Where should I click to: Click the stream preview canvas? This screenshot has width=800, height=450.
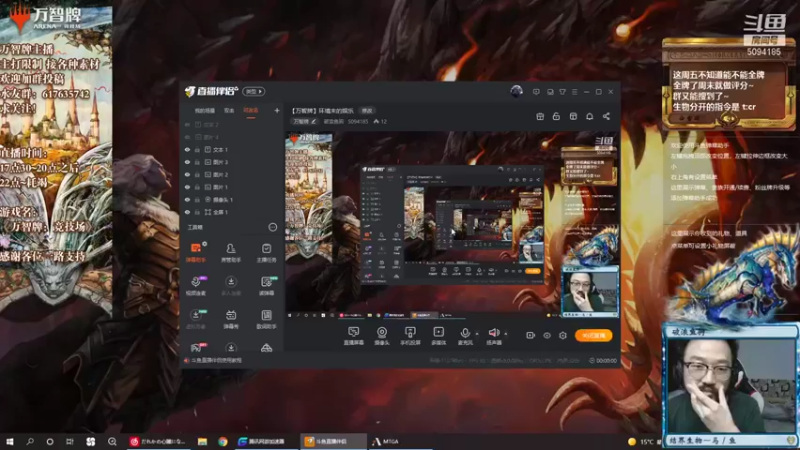tap(452, 226)
